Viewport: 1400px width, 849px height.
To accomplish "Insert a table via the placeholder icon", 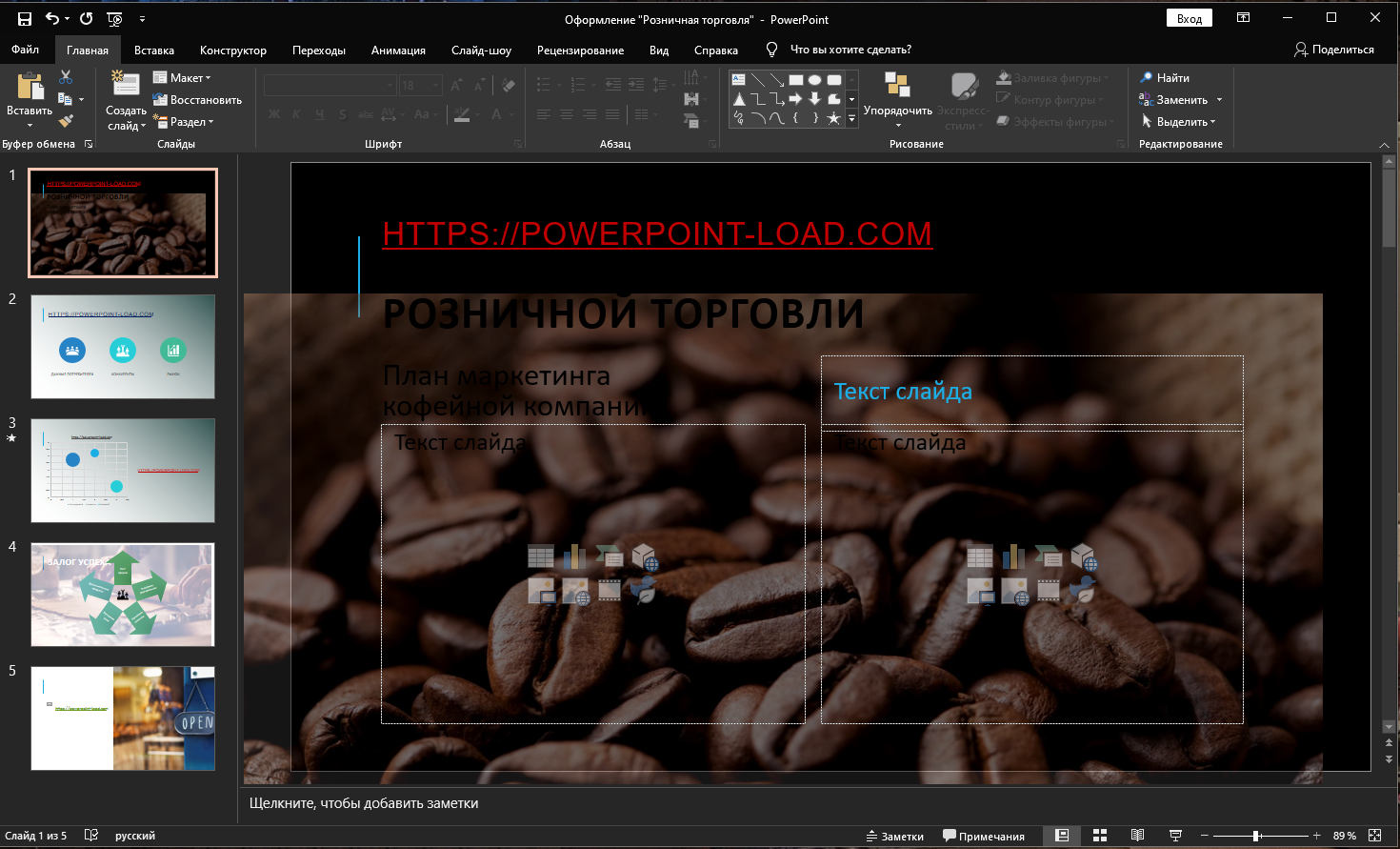I will click(x=540, y=556).
